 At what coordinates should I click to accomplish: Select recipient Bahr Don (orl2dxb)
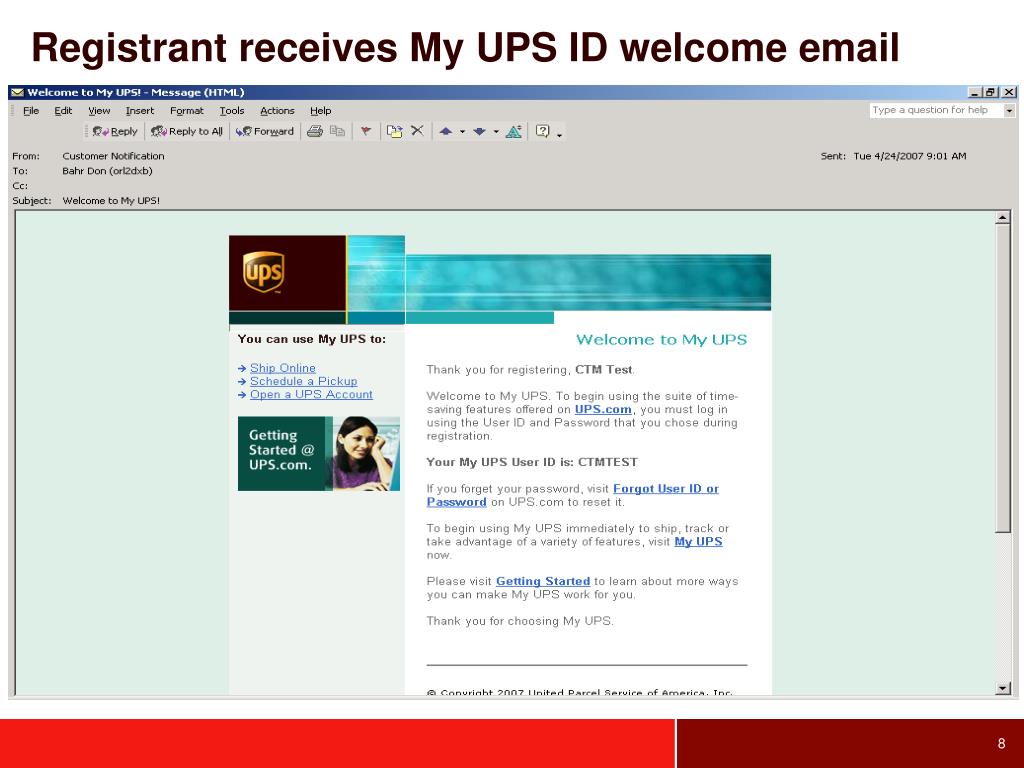point(107,171)
